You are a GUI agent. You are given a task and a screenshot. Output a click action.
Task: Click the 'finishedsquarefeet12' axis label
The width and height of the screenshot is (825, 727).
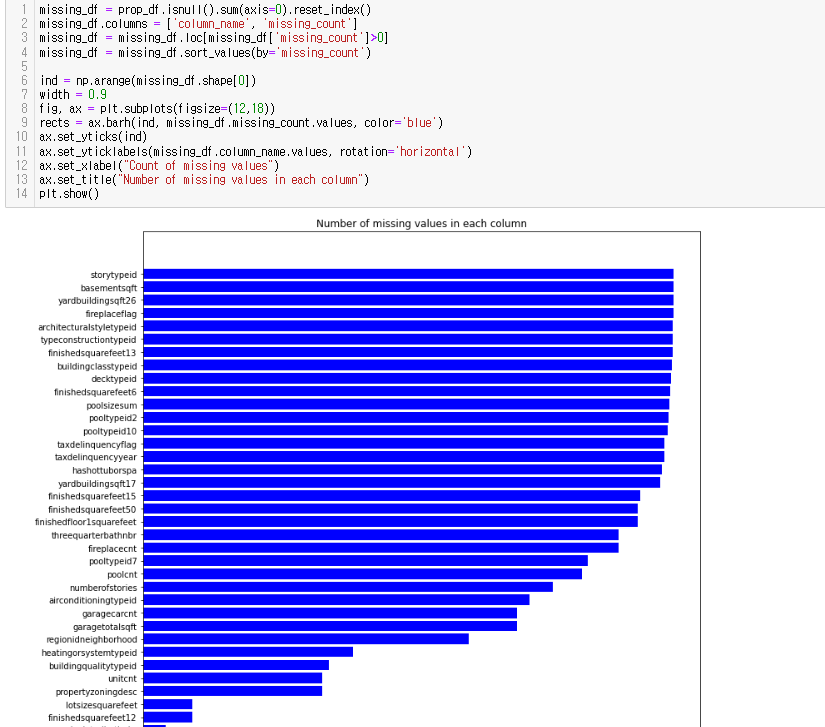(x=92, y=718)
